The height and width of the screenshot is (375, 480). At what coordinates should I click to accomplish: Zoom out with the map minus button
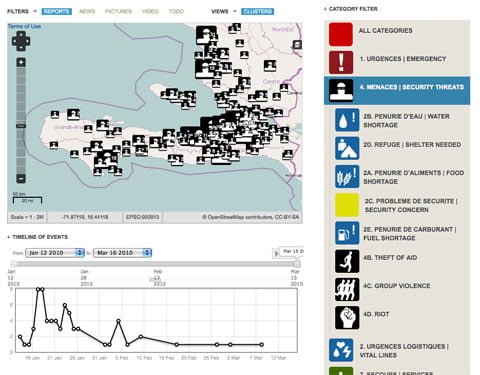21,179
